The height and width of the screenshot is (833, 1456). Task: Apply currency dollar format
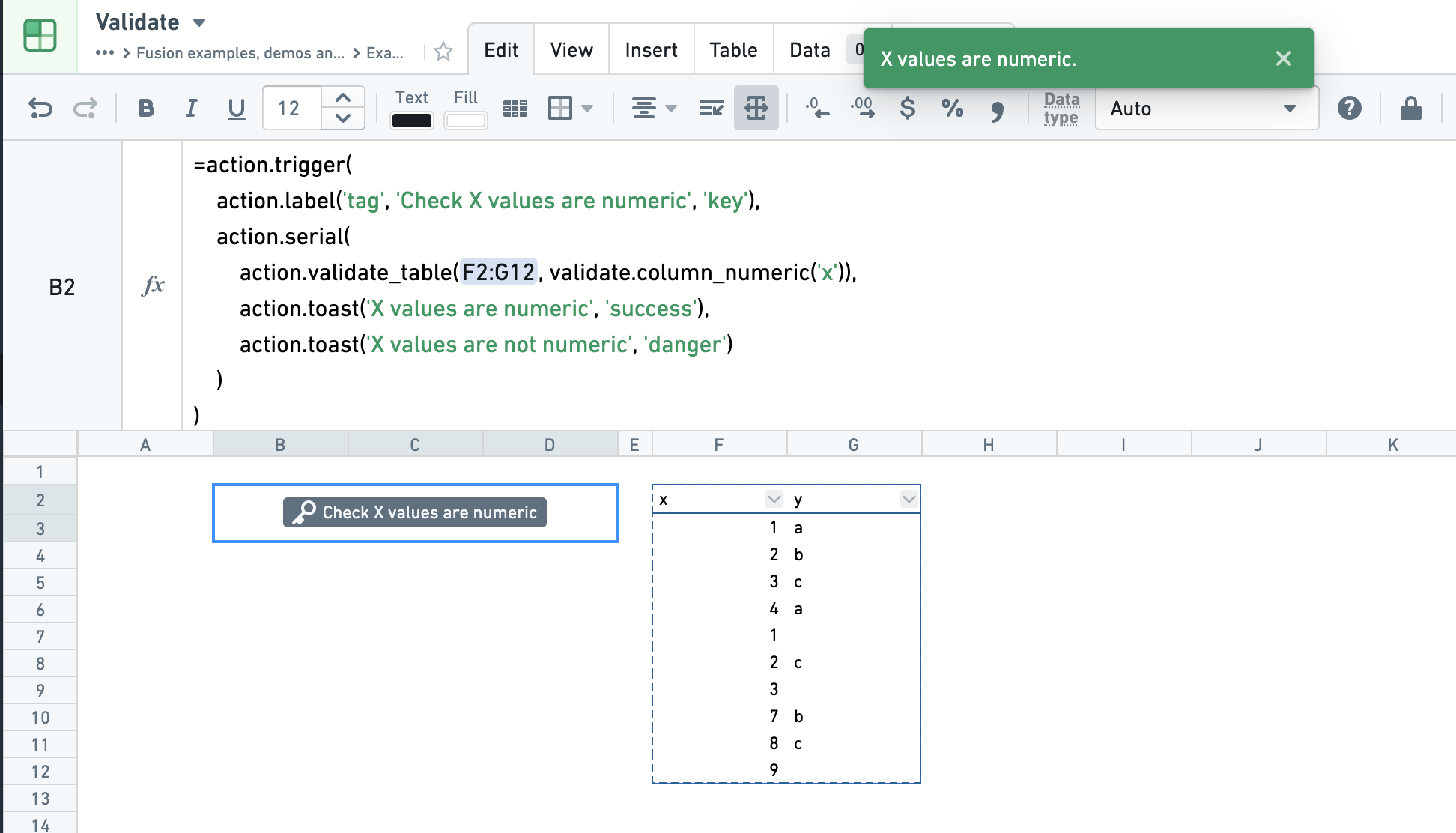[907, 109]
